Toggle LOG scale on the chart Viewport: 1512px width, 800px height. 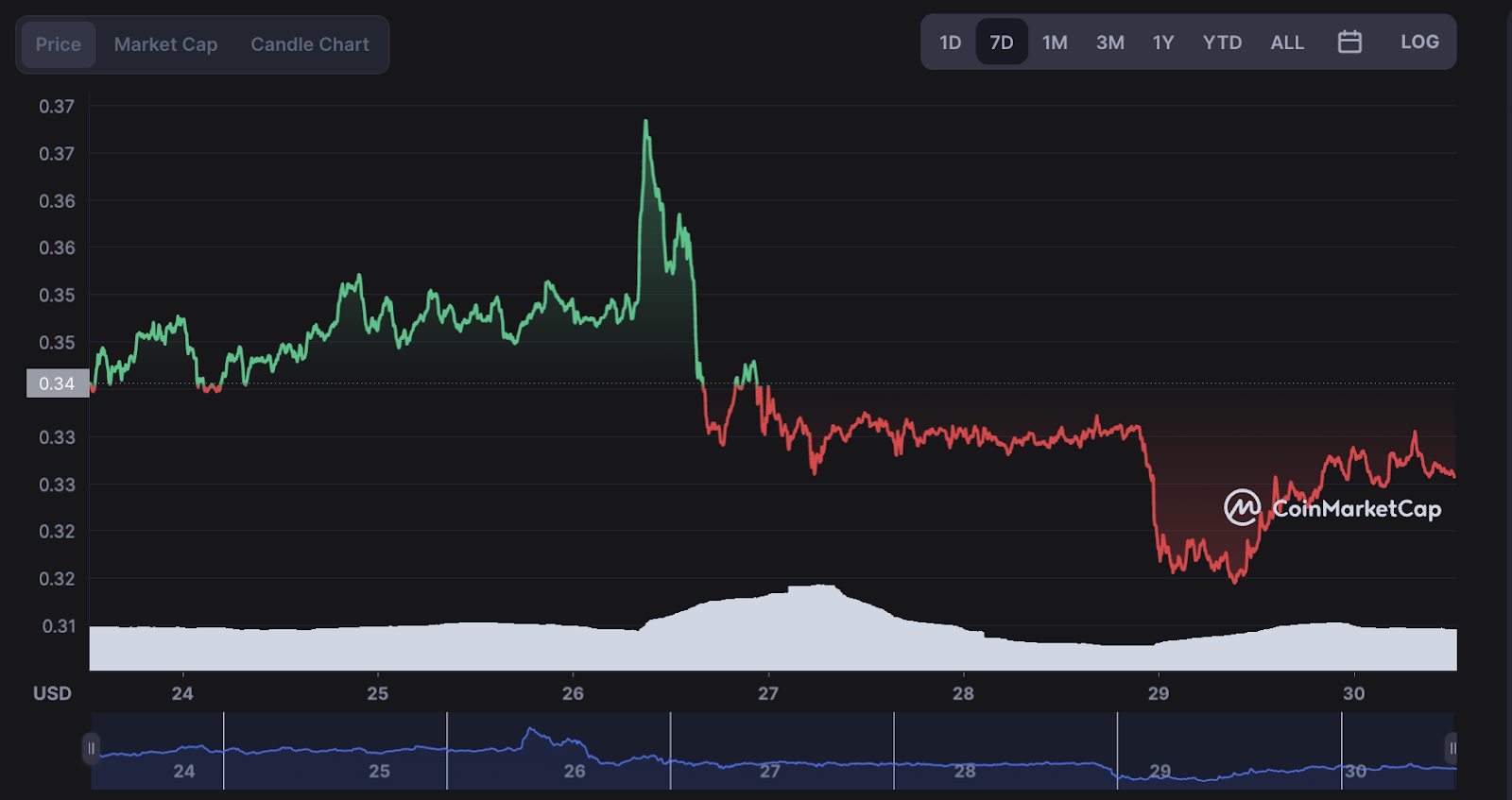[x=1419, y=42]
